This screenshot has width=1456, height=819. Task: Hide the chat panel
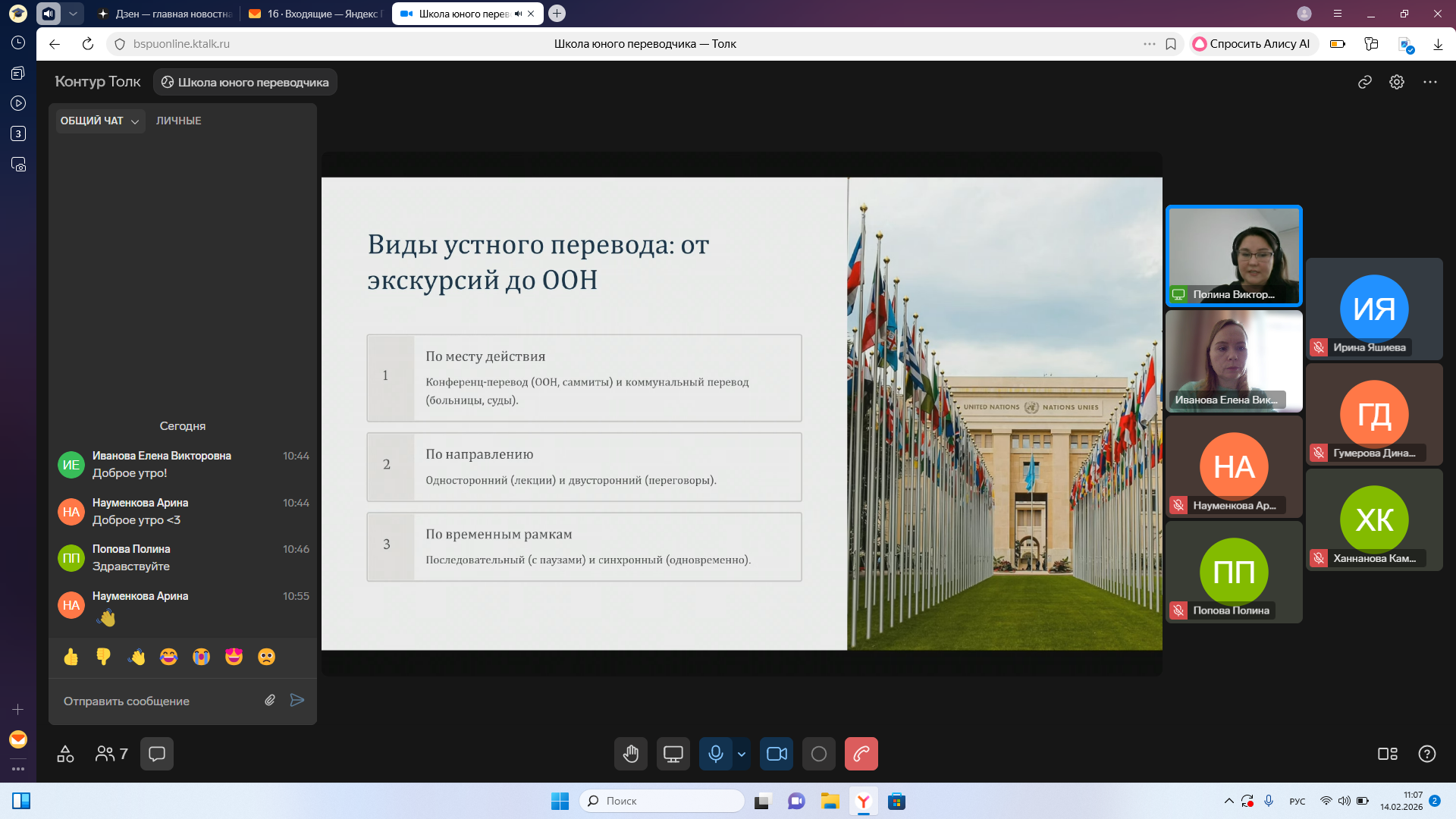click(x=157, y=754)
